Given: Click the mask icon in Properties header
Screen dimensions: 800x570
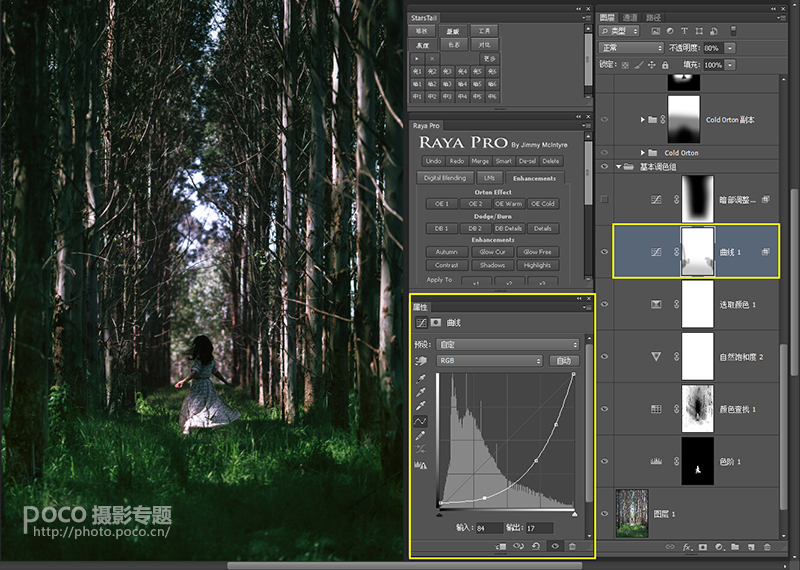Looking at the screenshot, I should coord(436,323).
